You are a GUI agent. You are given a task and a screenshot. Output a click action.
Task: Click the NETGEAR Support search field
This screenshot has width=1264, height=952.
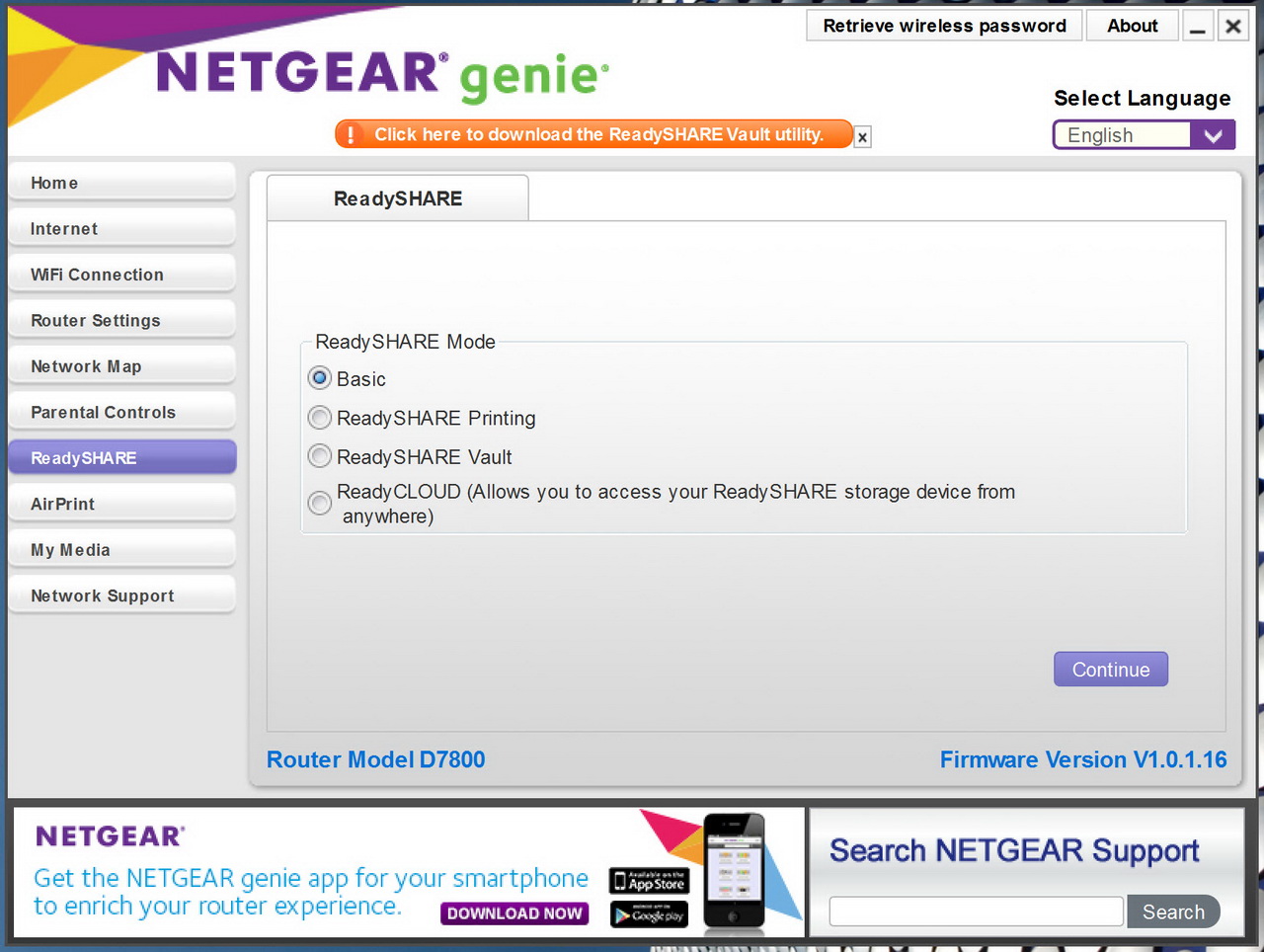pyautogui.click(x=977, y=912)
